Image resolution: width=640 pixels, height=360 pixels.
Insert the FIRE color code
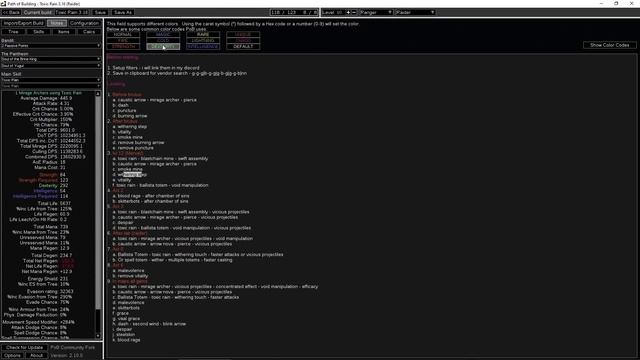[x=123, y=40]
